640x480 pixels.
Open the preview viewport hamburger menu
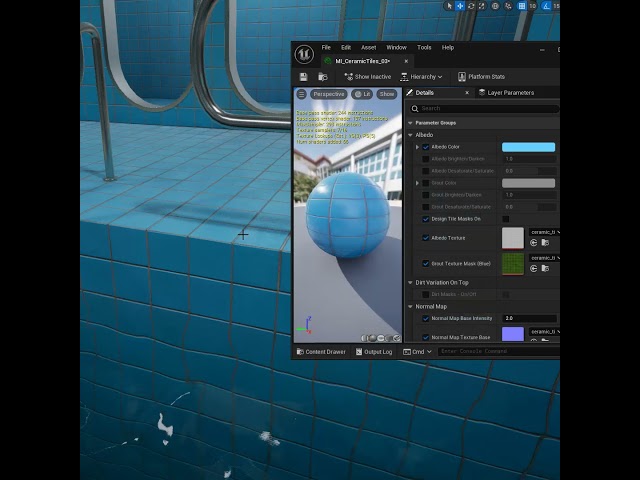coord(301,94)
